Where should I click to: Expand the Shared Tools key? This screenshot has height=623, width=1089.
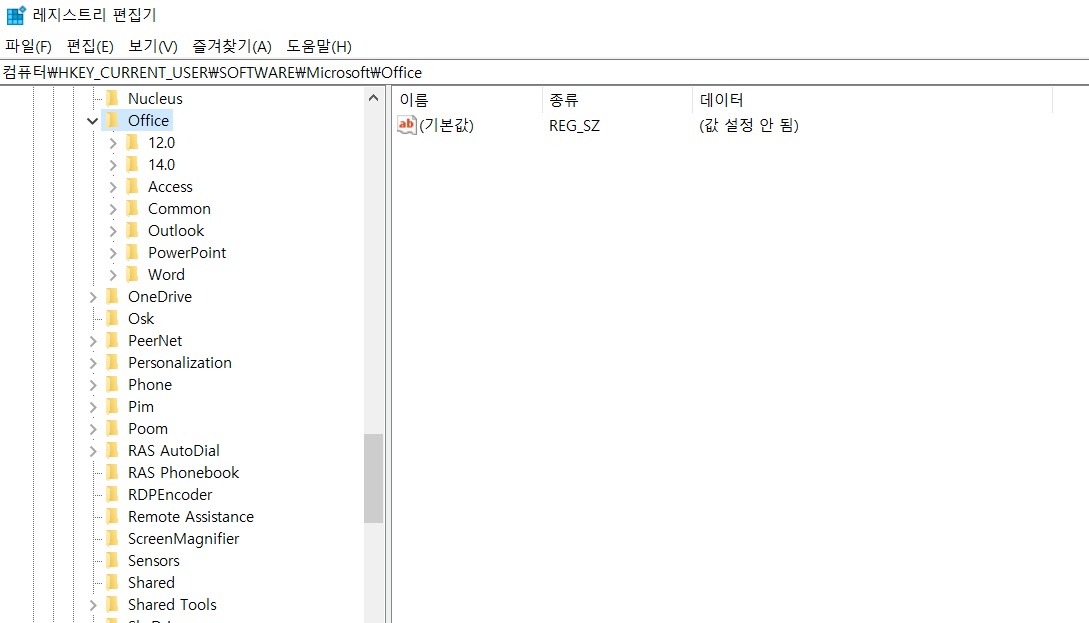click(x=92, y=605)
